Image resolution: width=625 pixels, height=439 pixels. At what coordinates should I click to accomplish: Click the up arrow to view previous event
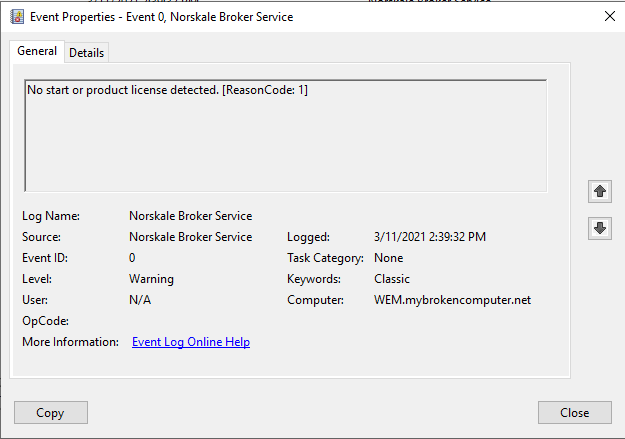(x=599, y=191)
